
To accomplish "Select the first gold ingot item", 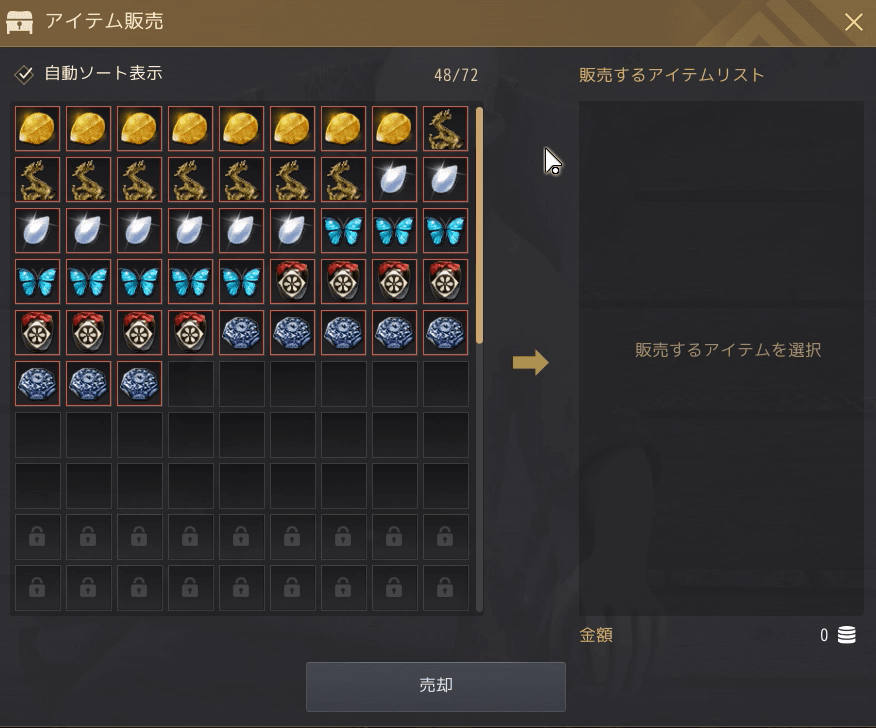I will [37, 129].
